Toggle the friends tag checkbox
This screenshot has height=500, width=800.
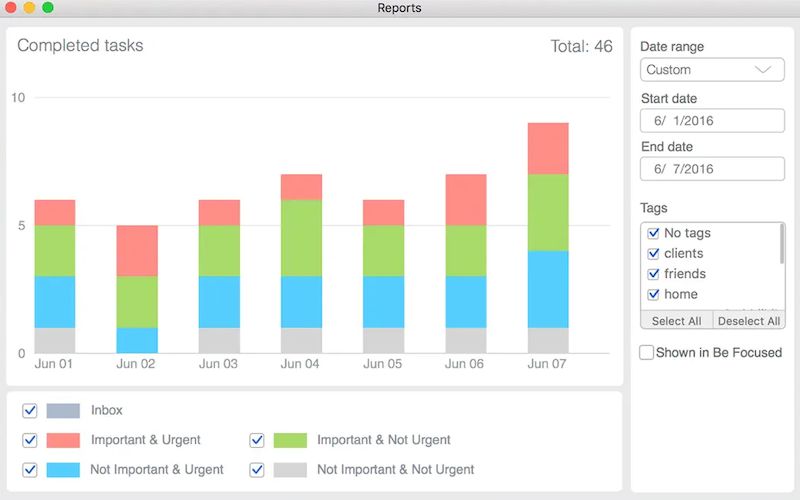point(654,274)
